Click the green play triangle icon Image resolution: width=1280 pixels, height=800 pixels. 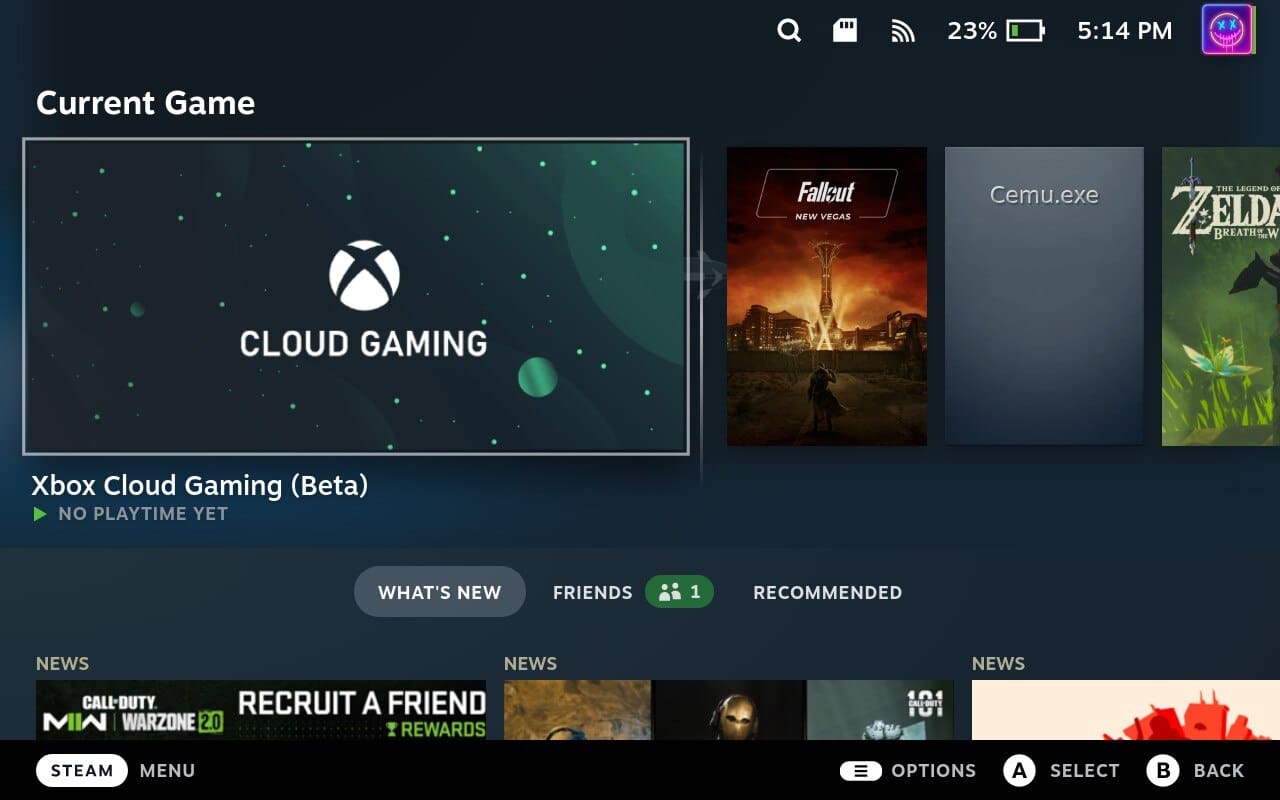(40, 514)
